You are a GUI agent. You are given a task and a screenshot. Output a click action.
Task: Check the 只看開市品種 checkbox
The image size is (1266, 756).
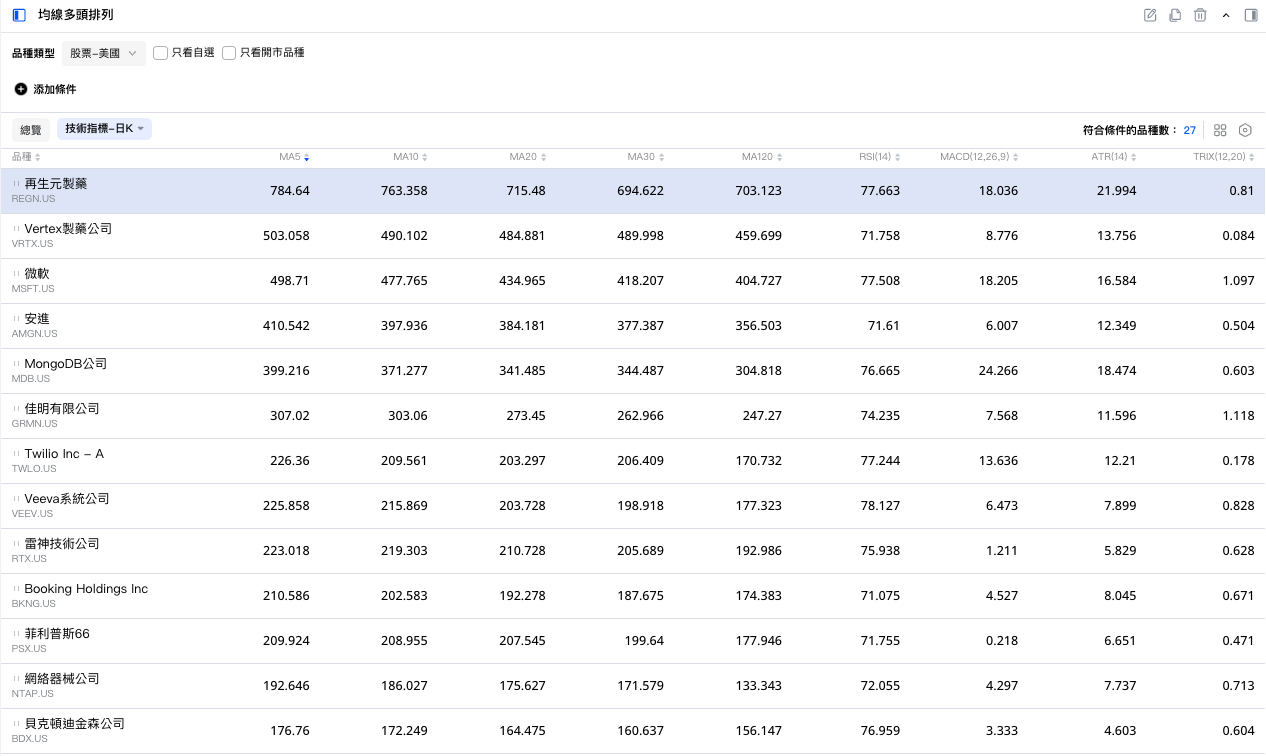(229, 53)
